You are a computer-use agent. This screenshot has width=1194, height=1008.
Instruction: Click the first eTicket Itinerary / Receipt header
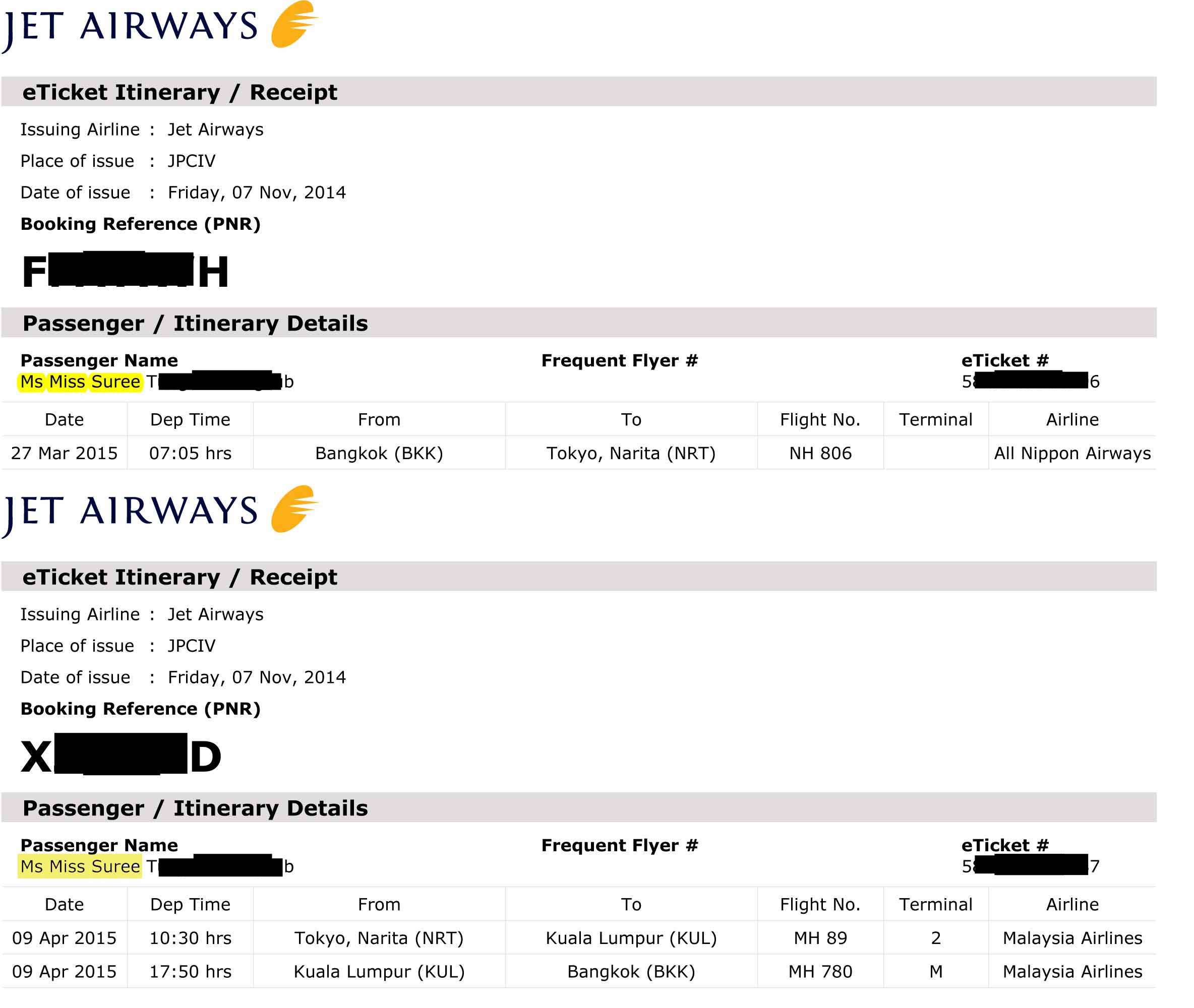(x=578, y=91)
